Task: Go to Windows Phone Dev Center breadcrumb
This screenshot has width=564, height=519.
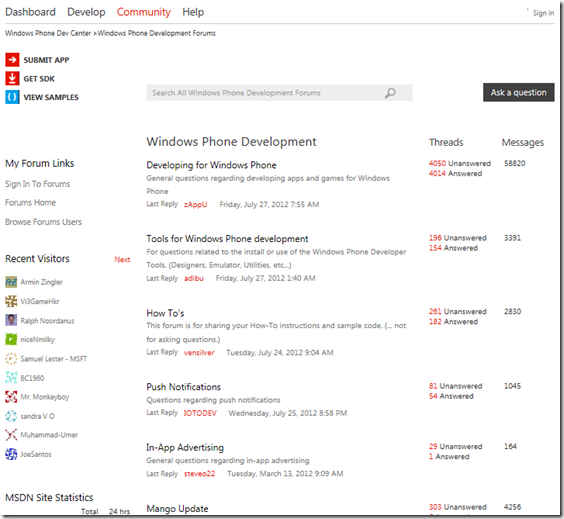Action: click(48, 33)
